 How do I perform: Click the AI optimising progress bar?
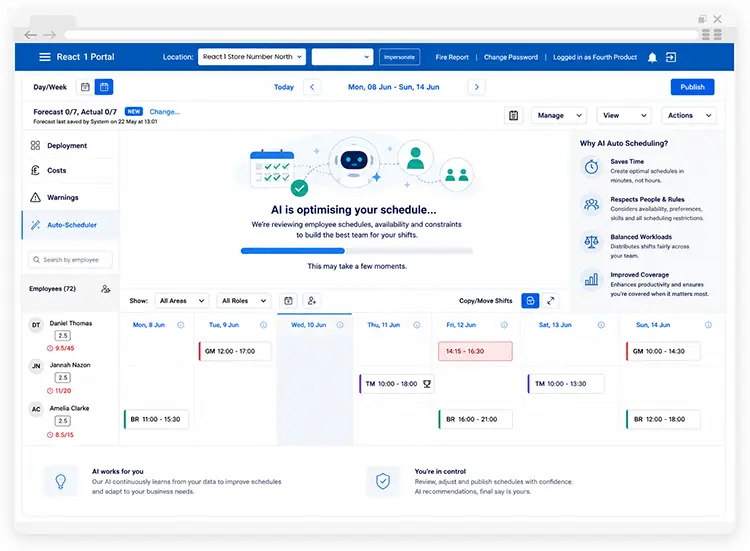tap(357, 251)
